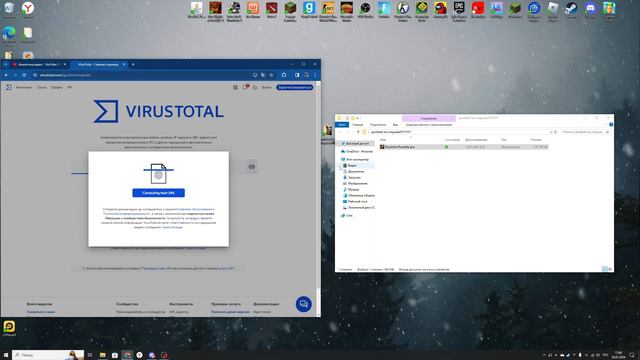This screenshot has width=640, height=360.
Task: Expand the Видео tree node arrow
Action: (340, 165)
